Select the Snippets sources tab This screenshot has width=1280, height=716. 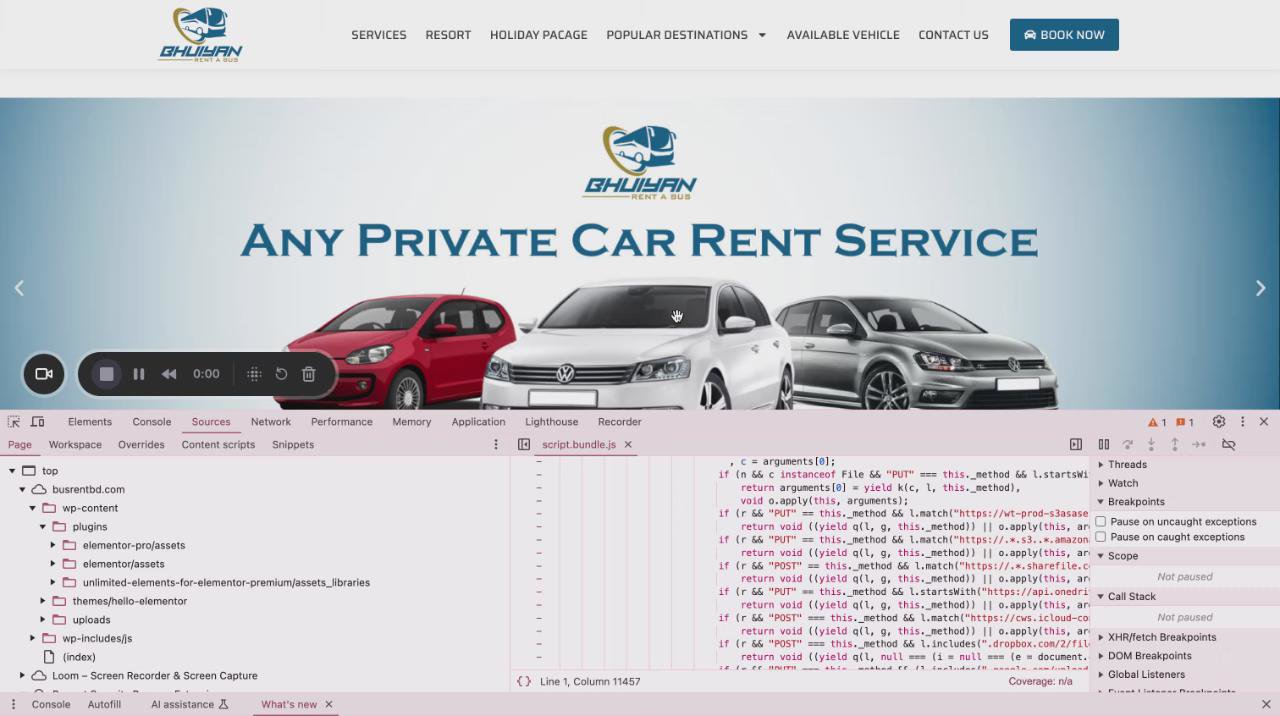pos(293,445)
